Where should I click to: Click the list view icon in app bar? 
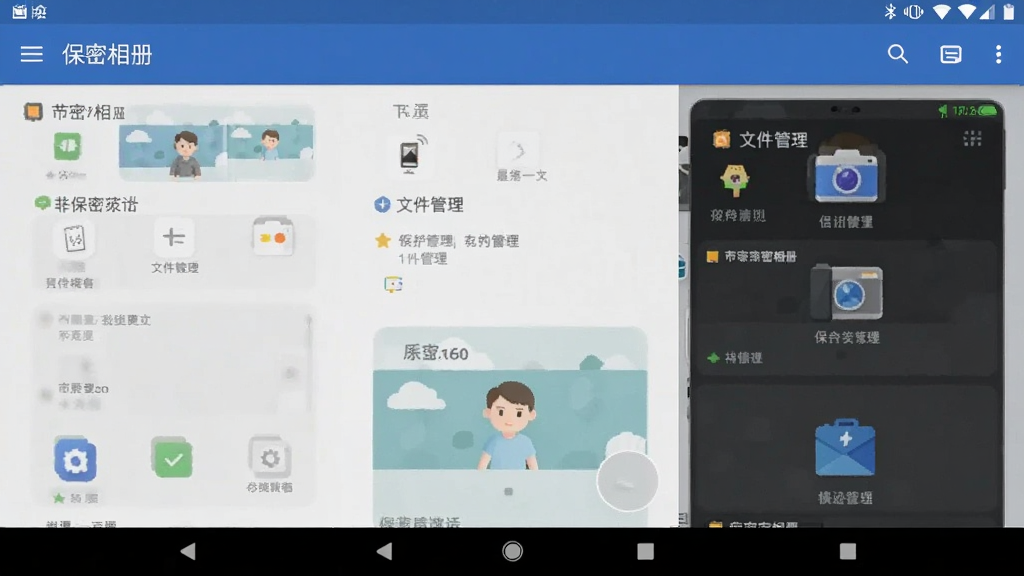click(950, 54)
